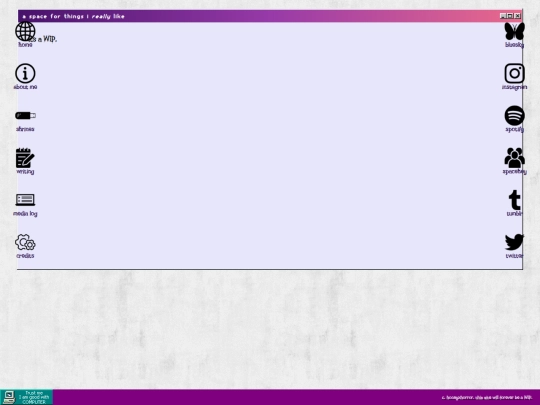Image resolution: width=540 pixels, height=405 pixels.
Task: Click the window title 'a space for things i really like'
Action: click(x=73, y=16)
